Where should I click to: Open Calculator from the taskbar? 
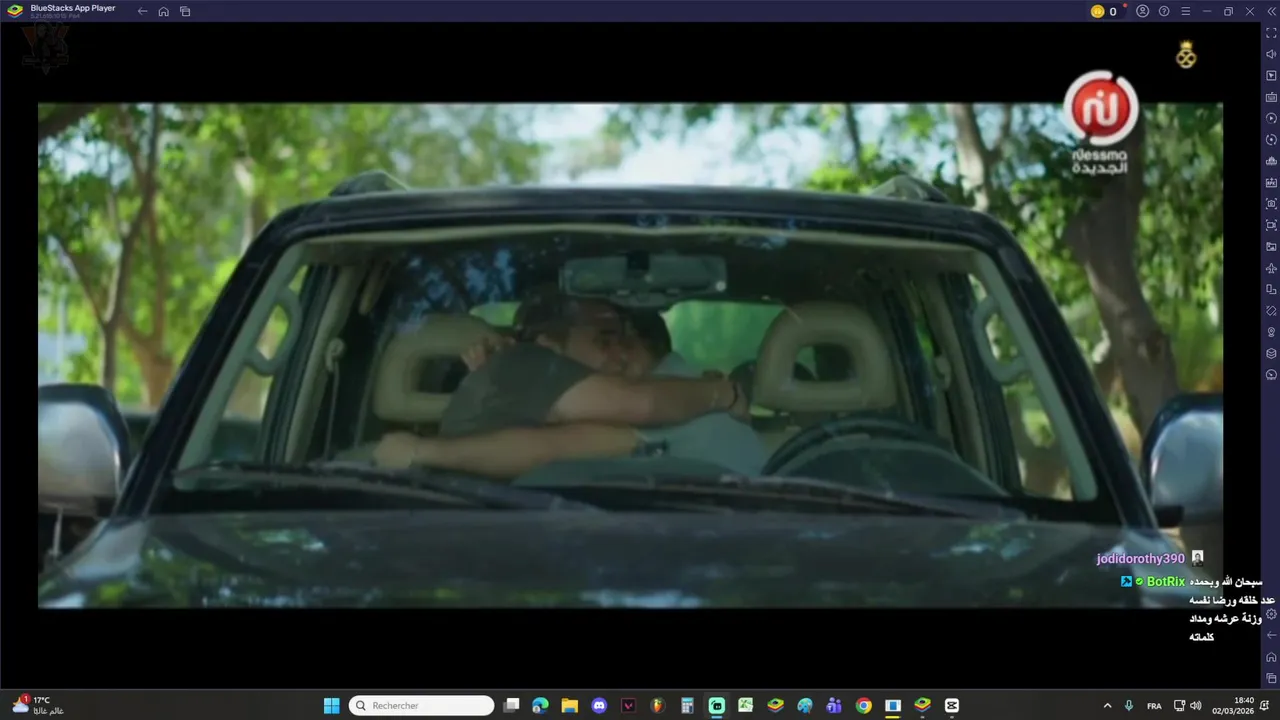click(x=687, y=705)
